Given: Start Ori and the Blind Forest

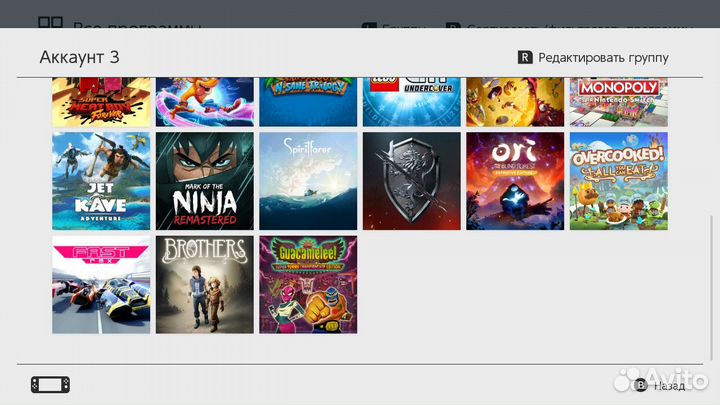Looking at the screenshot, I should pos(515,181).
